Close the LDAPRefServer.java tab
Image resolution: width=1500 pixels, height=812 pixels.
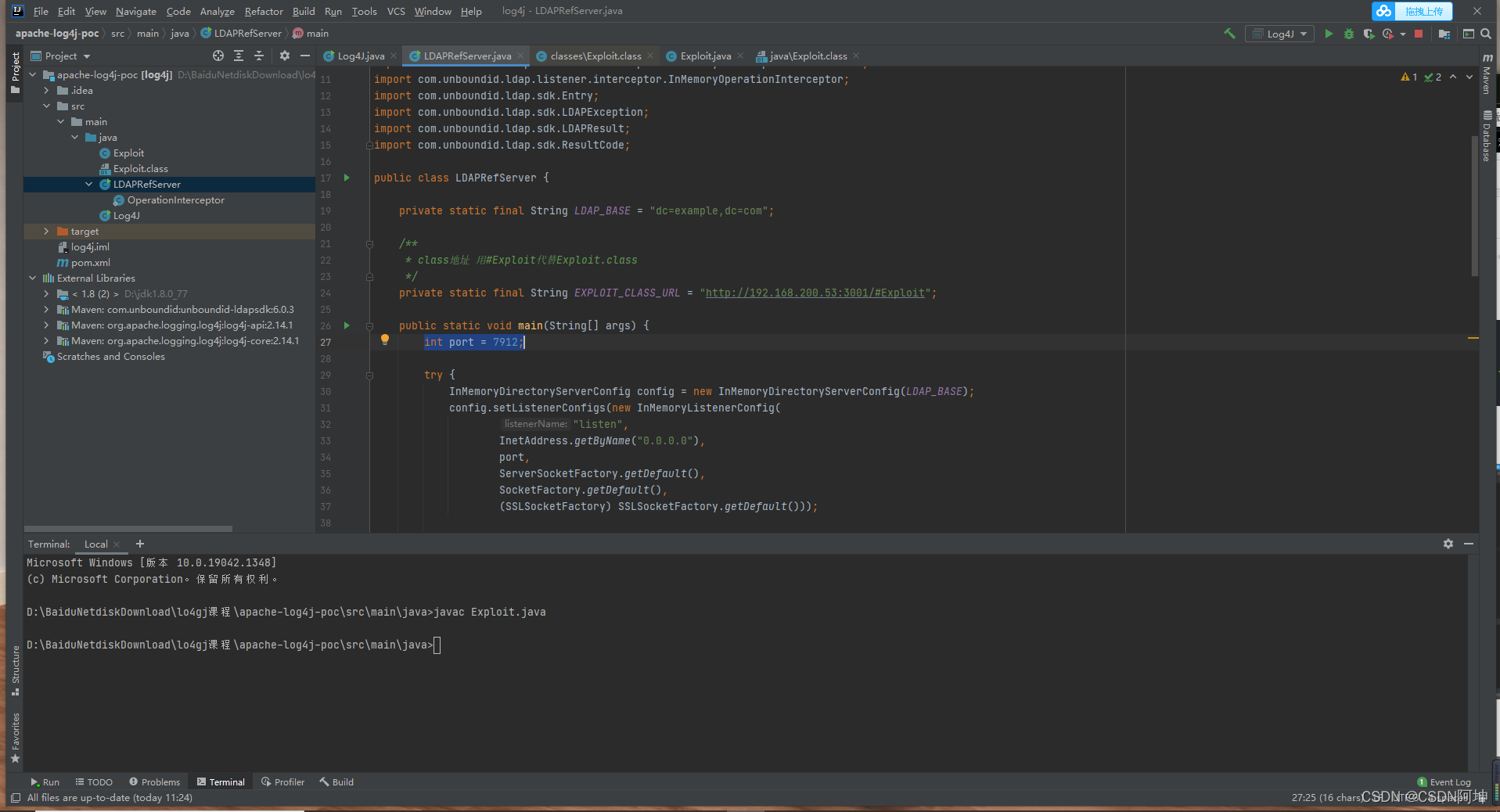(x=520, y=56)
